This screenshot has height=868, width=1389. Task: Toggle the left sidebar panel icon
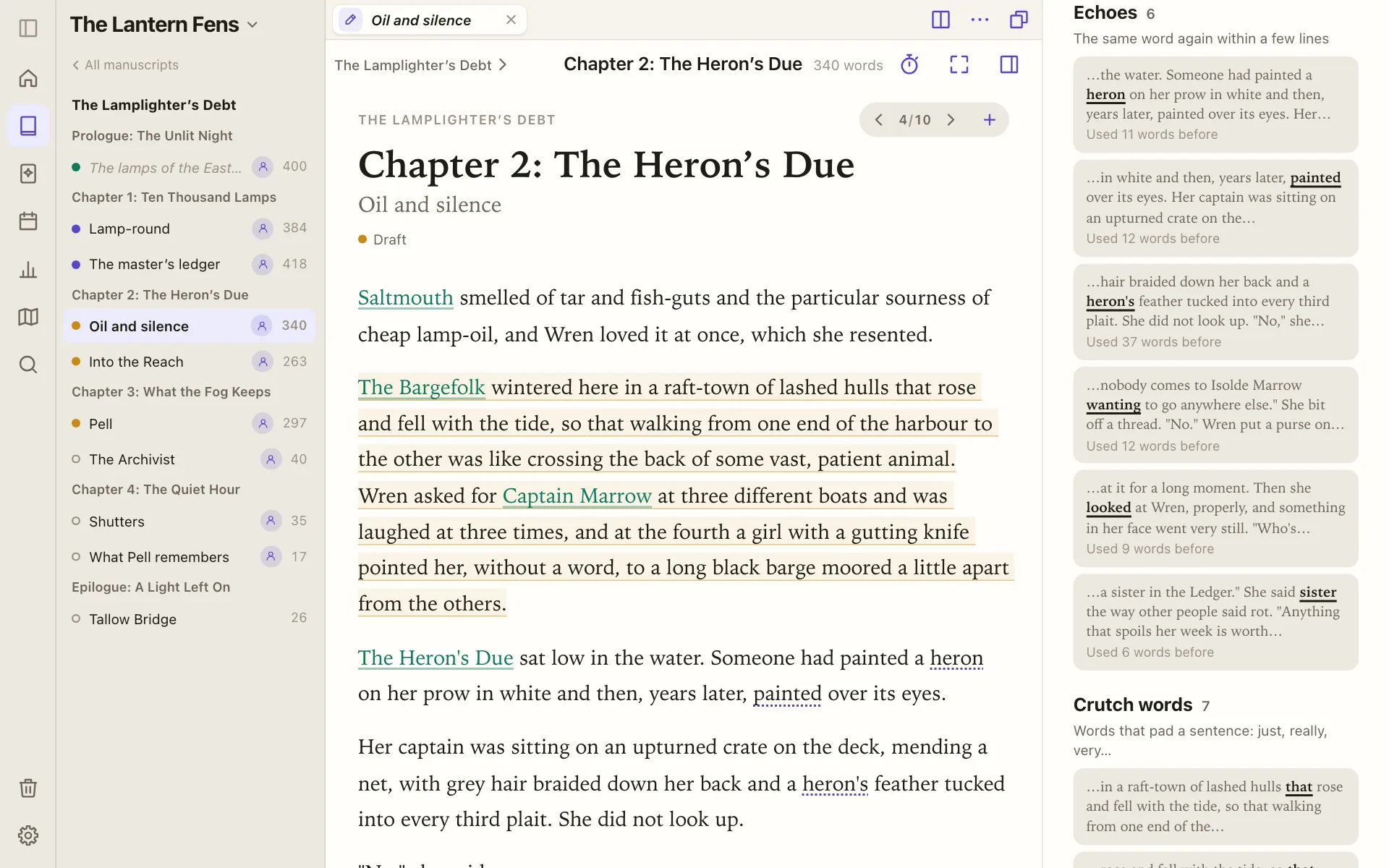tap(28, 28)
